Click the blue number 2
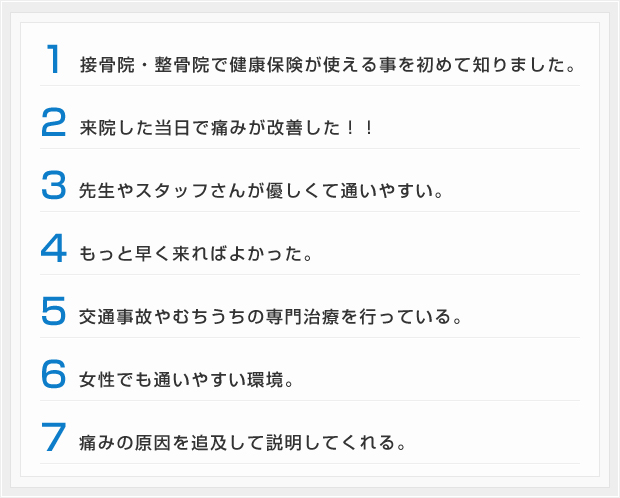This screenshot has height=498, width=620. pyautogui.click(x=53, y=122)
